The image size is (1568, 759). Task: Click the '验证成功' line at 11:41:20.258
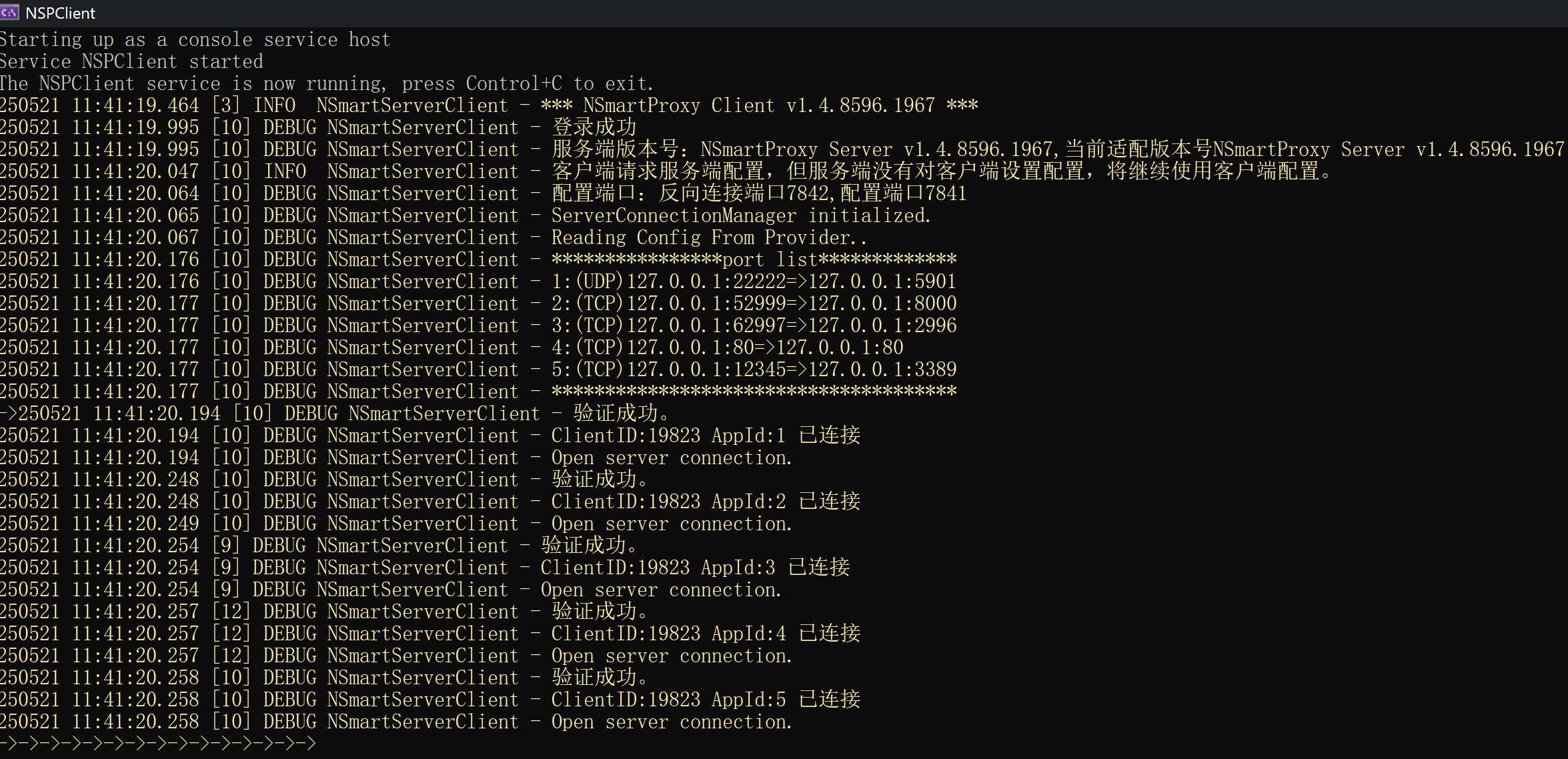[x=324, y=678]
